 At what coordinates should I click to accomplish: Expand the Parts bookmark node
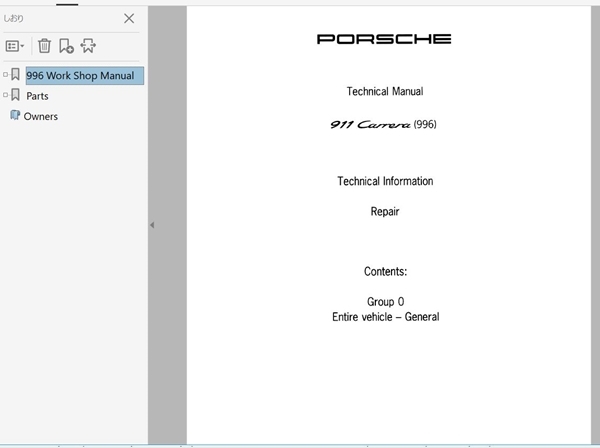click(x=5, y=95)
